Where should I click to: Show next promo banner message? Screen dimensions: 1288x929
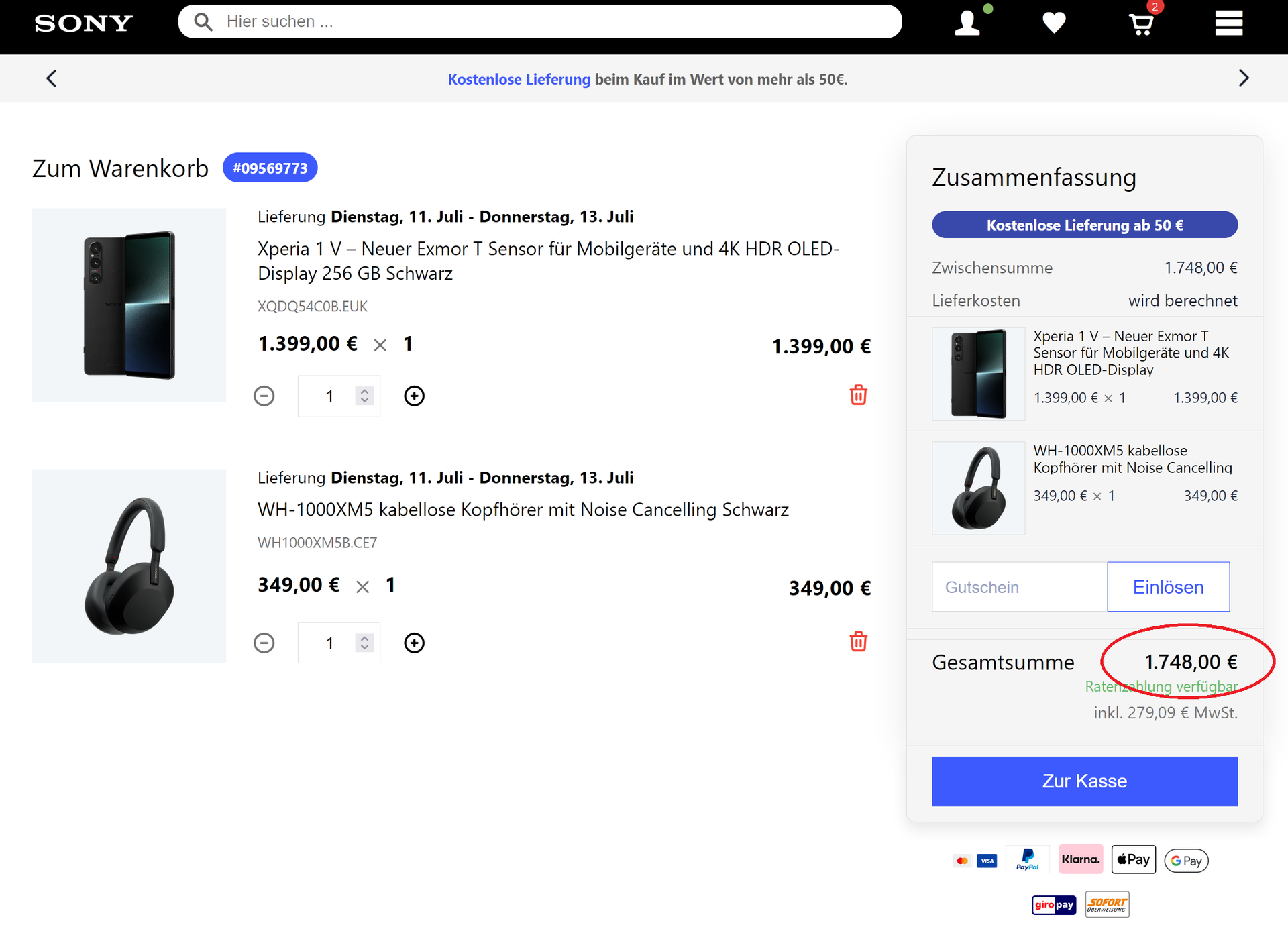tap(1243, 78)
